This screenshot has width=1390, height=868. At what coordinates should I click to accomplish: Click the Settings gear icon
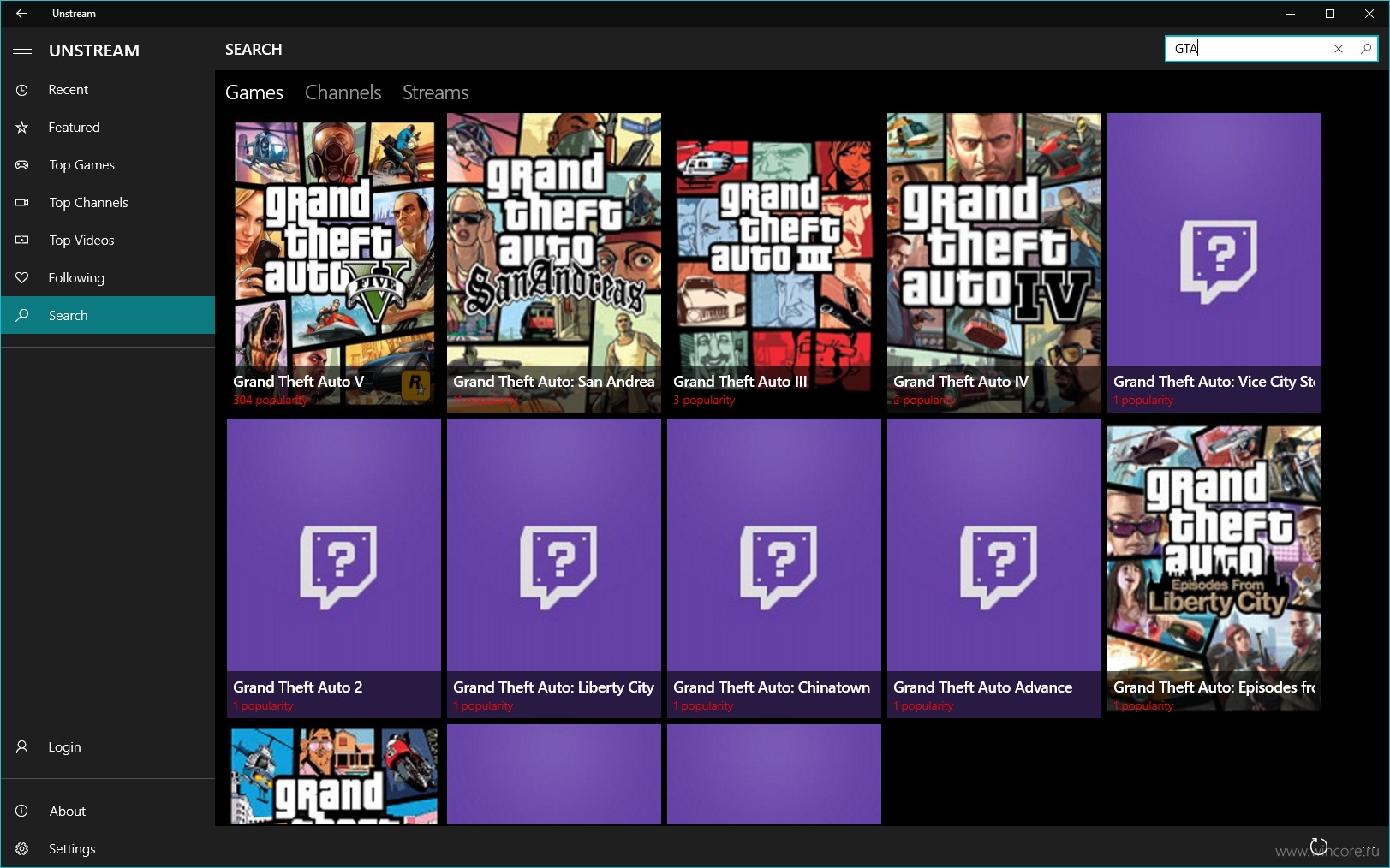[22, 848]
